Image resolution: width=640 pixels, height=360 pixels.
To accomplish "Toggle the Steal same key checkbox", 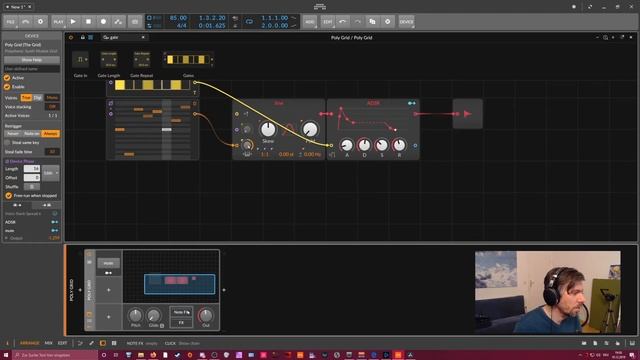I will click(7, 142).
